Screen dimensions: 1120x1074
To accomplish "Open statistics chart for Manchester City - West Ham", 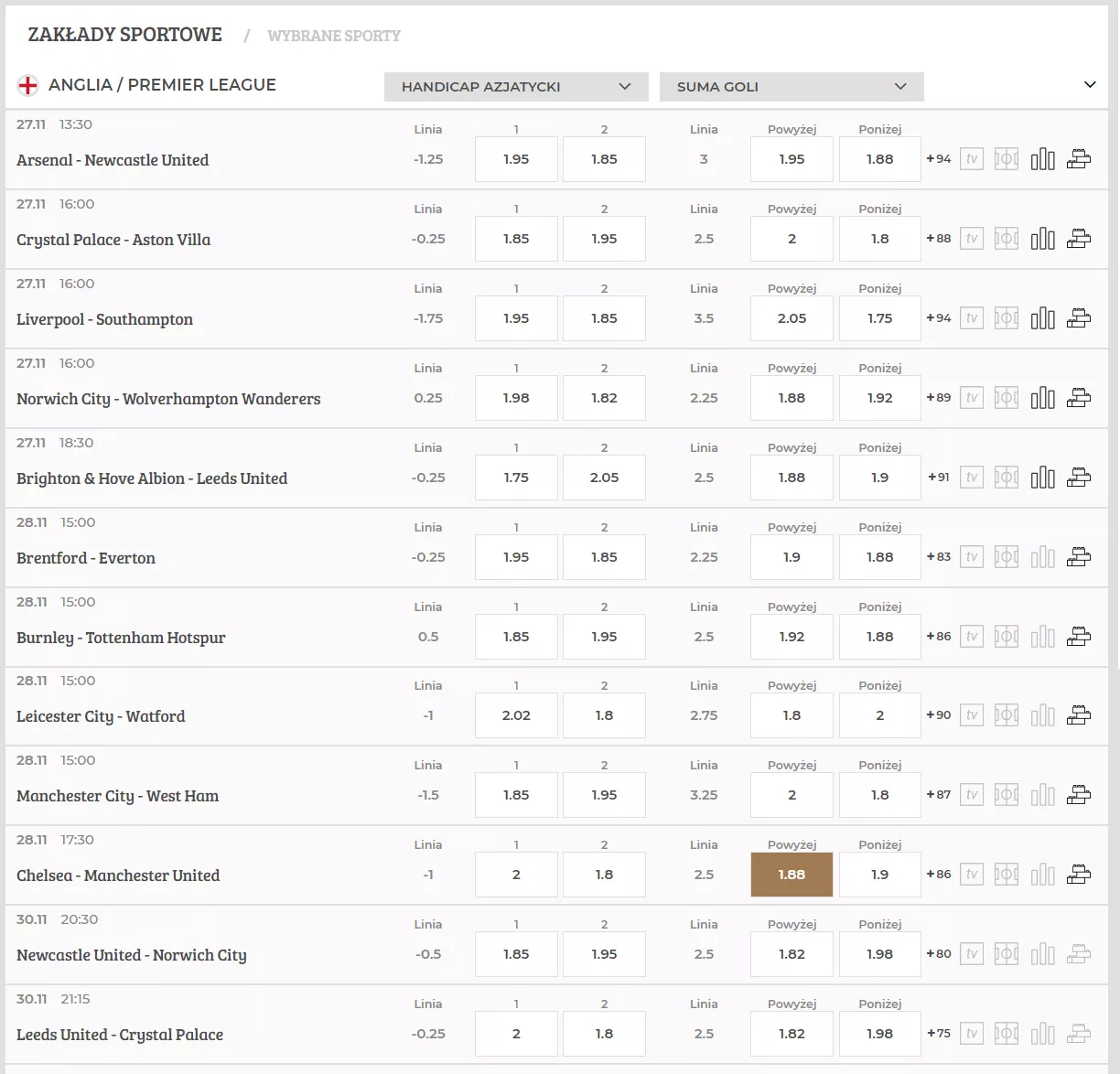I will [1042, 795].
